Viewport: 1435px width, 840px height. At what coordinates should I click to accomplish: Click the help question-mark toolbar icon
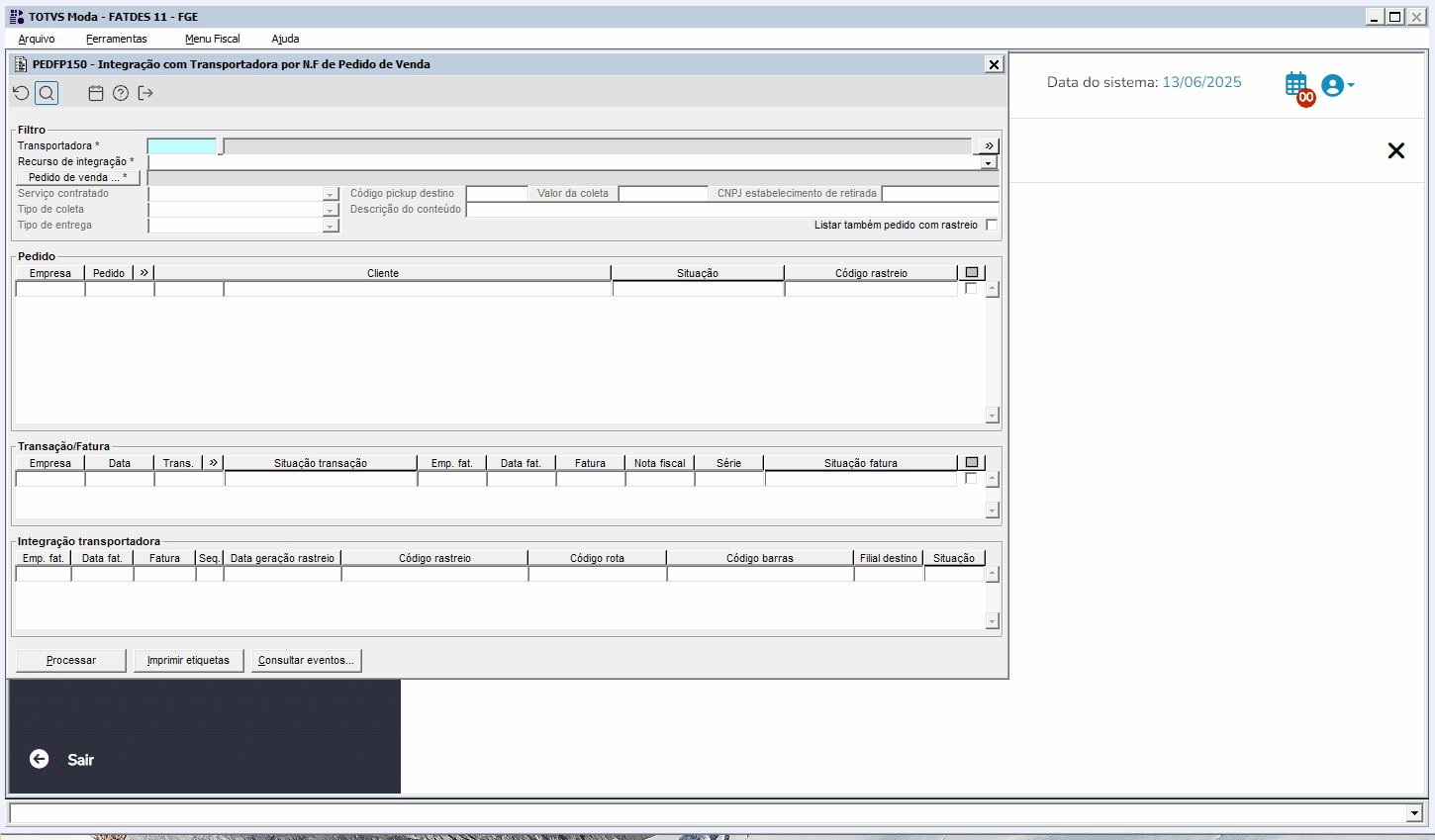pyautogui.click(x=121, y=93)
